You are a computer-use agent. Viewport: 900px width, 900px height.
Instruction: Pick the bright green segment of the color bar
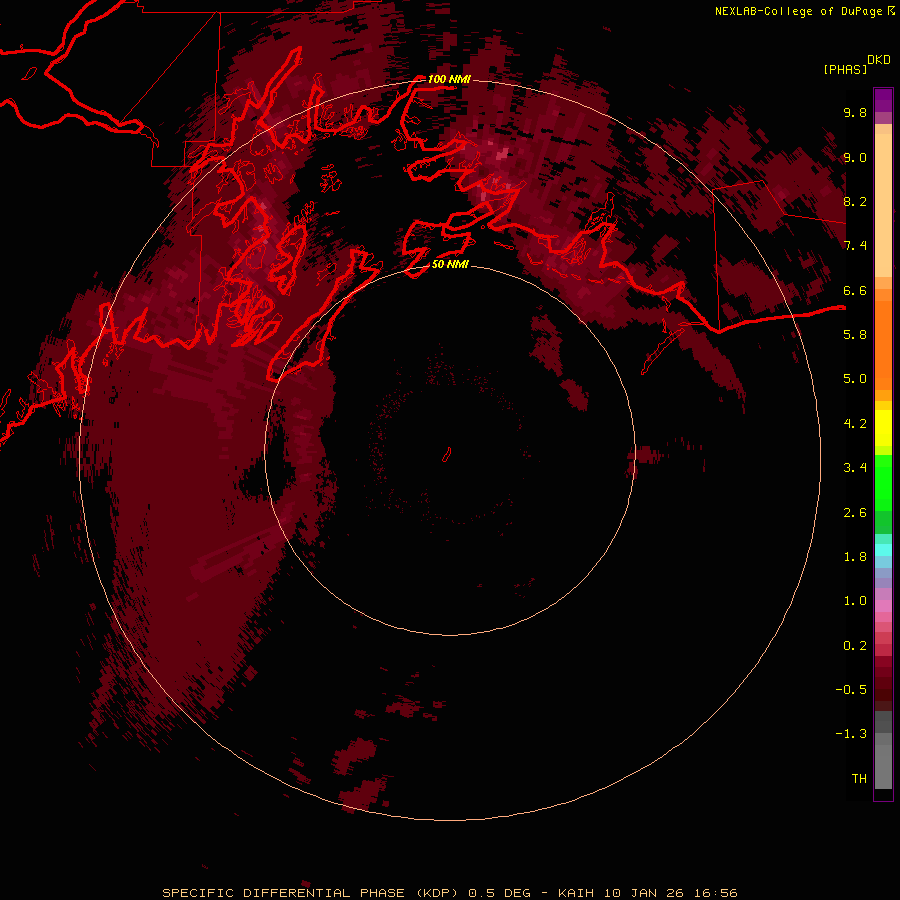[883, 483]
